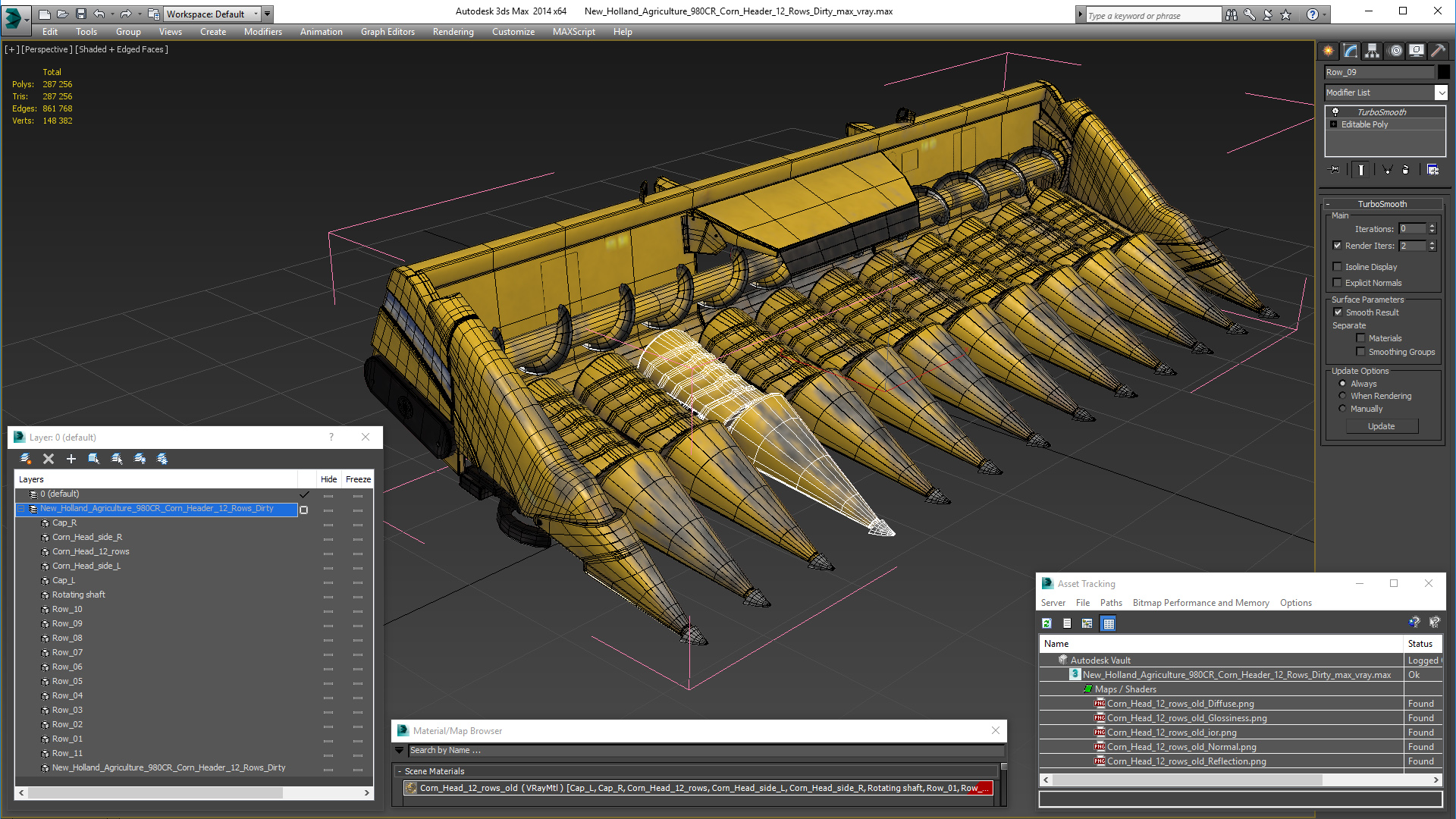Image resolution: width=1456 pixels, height=819 pixels.
Task: Click Create New Layer icon in Layer dialog
Action: (26, 459)
